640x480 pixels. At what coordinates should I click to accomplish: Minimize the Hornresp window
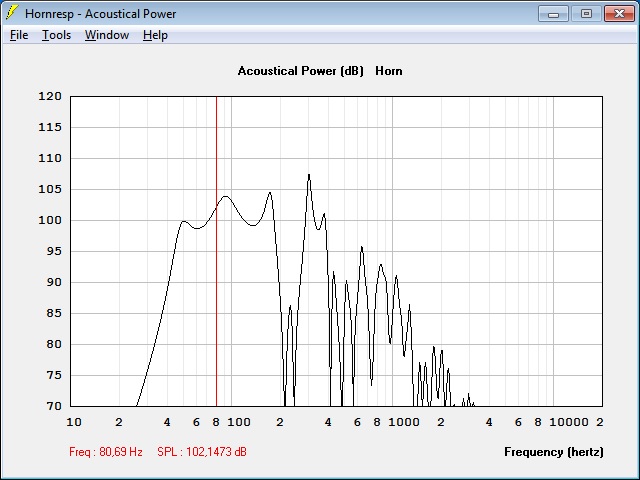[553, 14]
